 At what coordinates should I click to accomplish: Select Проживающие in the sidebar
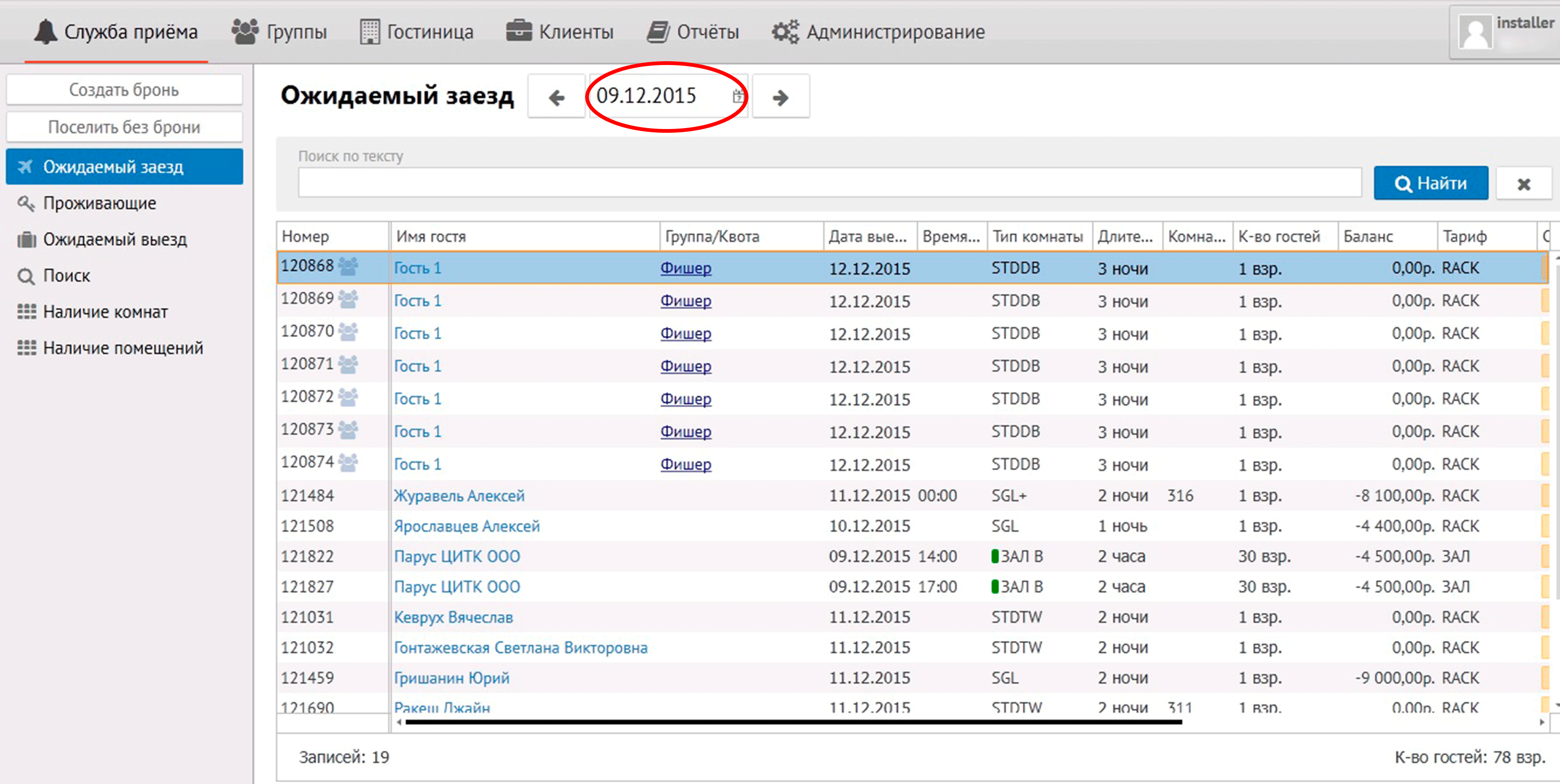point(99,203)
